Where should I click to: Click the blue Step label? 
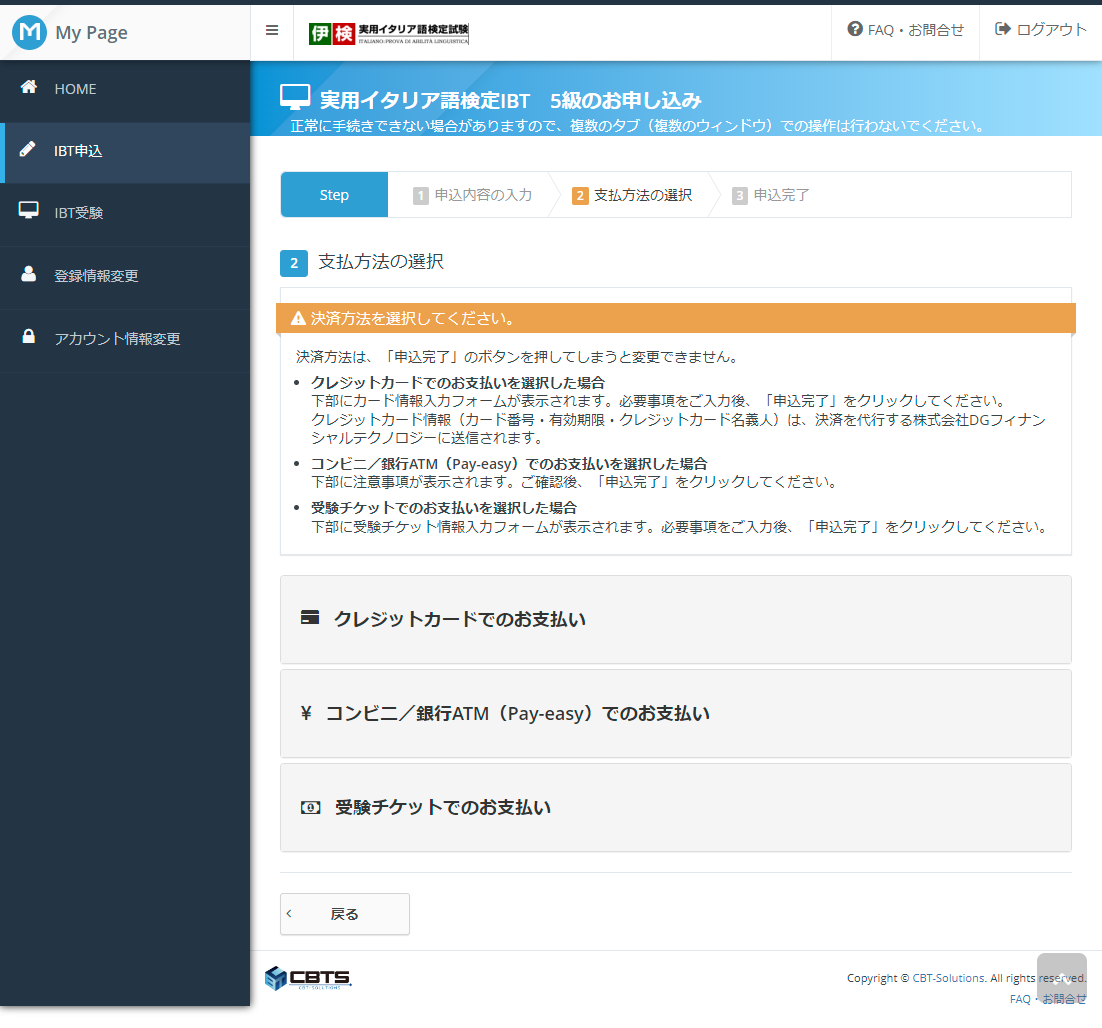tap(334, 195)
